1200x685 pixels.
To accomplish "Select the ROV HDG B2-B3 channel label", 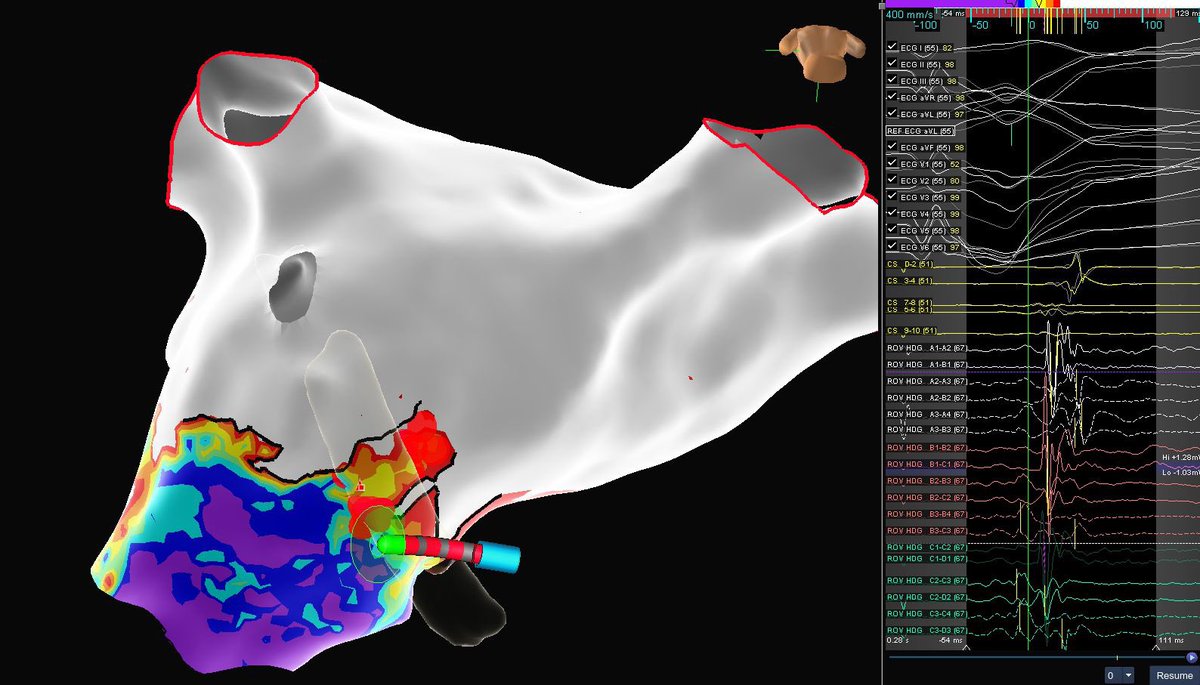I will click(926, 481).
